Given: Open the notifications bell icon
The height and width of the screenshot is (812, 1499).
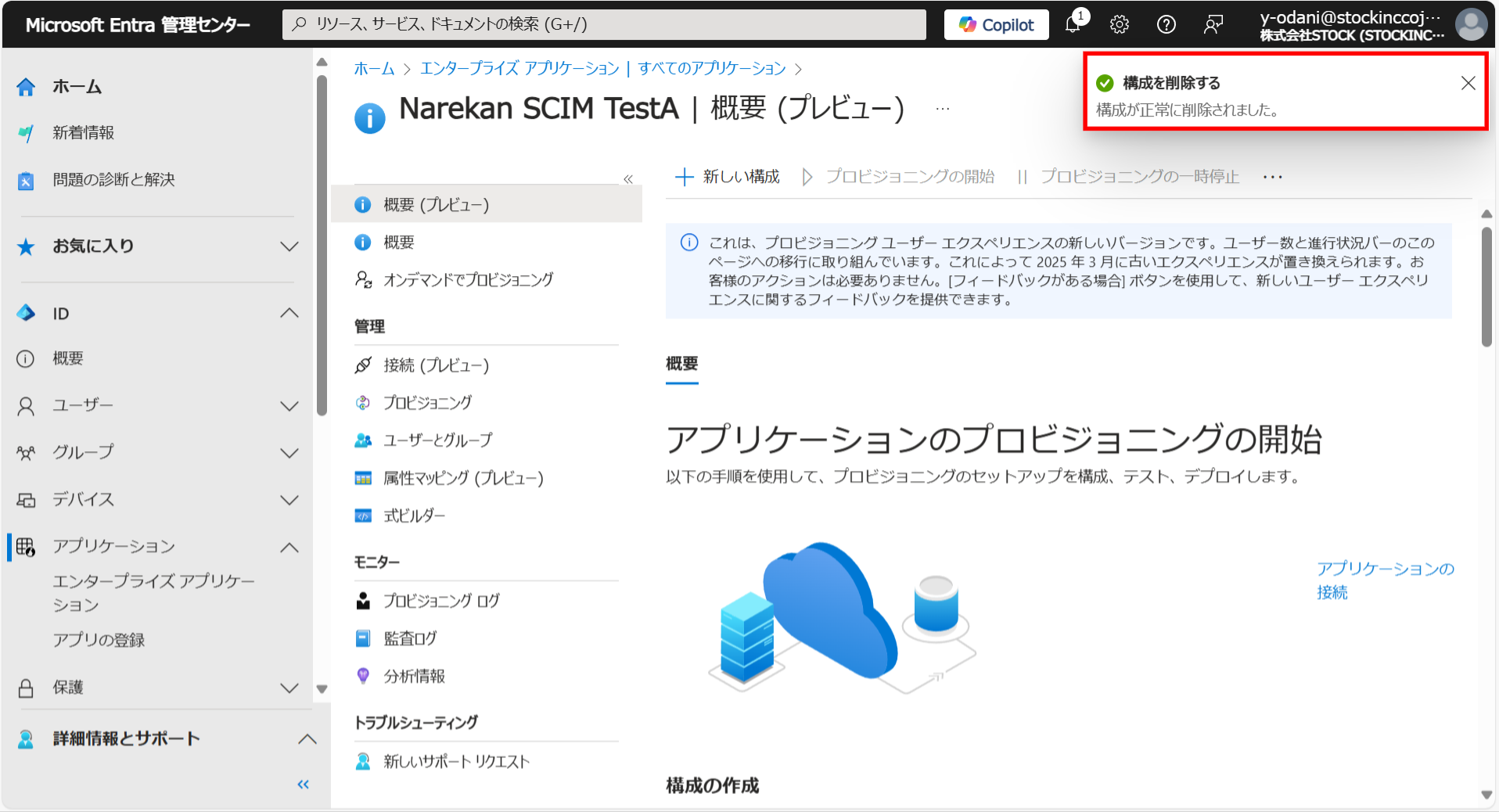Looking at the screenshot, I should pos(1073,24).
